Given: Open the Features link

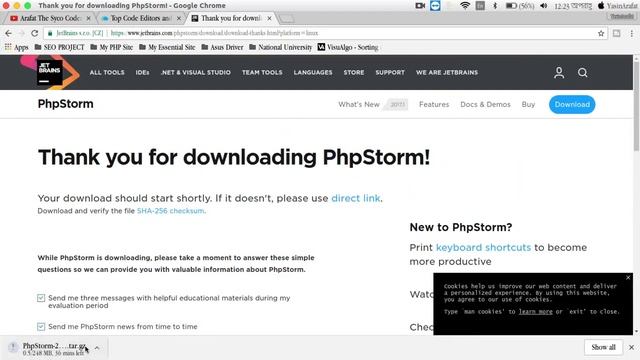Looking at the screenshot, I should [x=434, y=104].
